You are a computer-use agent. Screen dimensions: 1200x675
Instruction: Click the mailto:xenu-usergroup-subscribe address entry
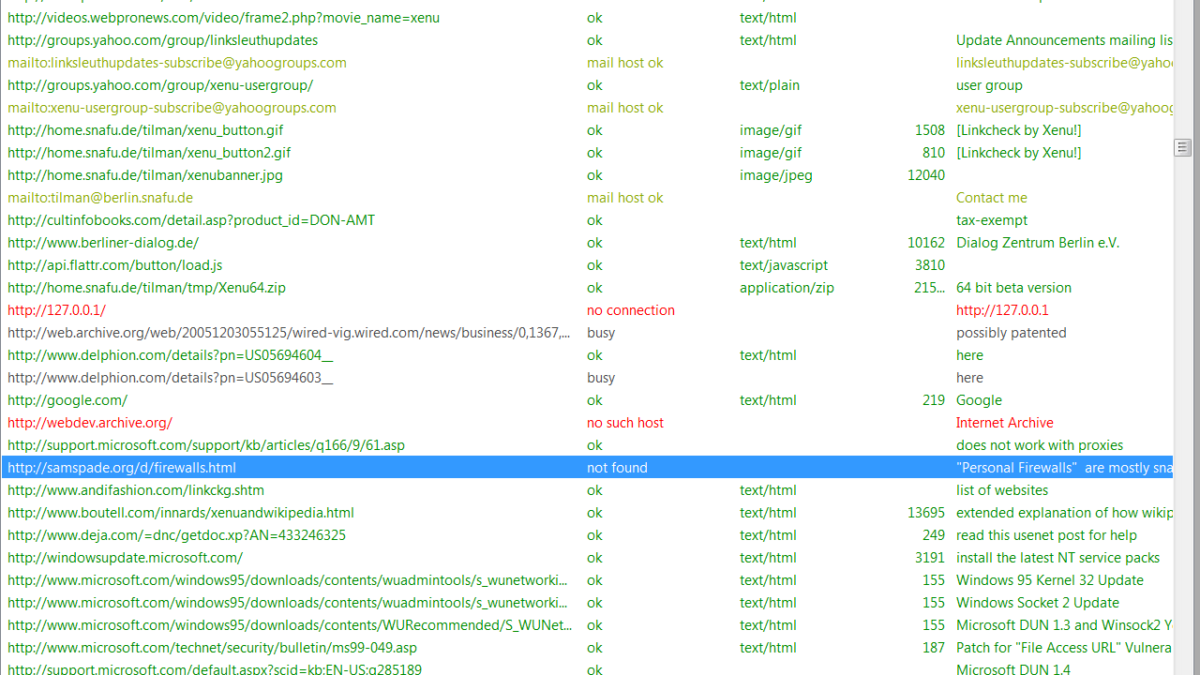coord(172,108)
